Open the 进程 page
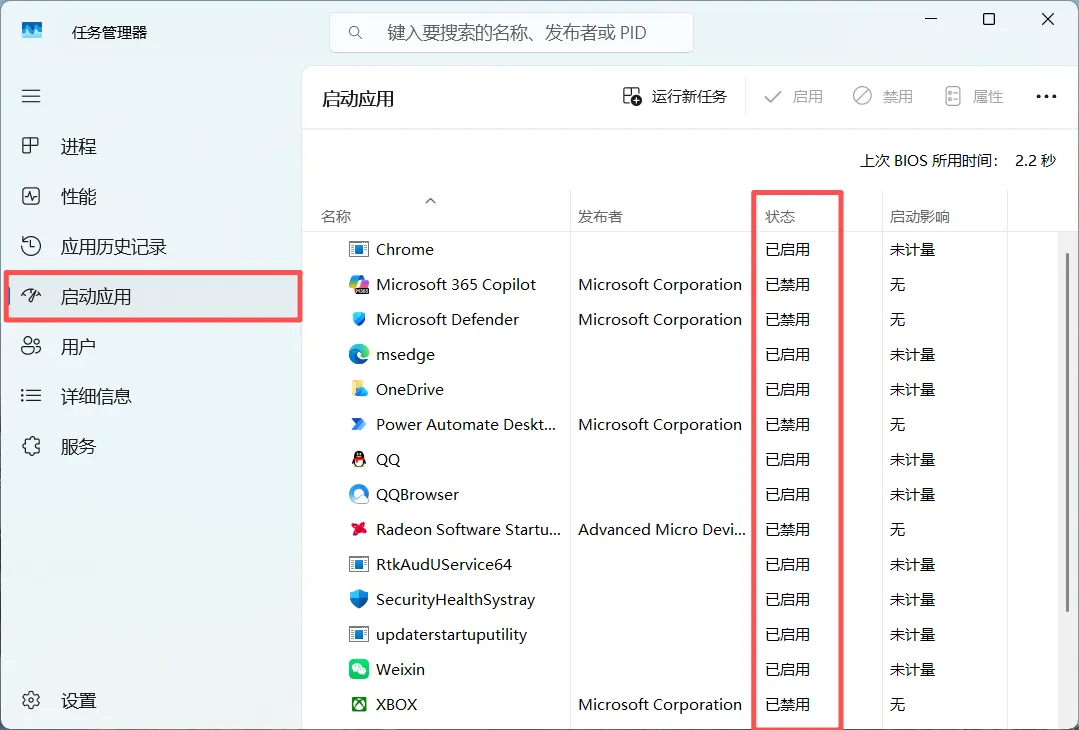 pos(153,146)
